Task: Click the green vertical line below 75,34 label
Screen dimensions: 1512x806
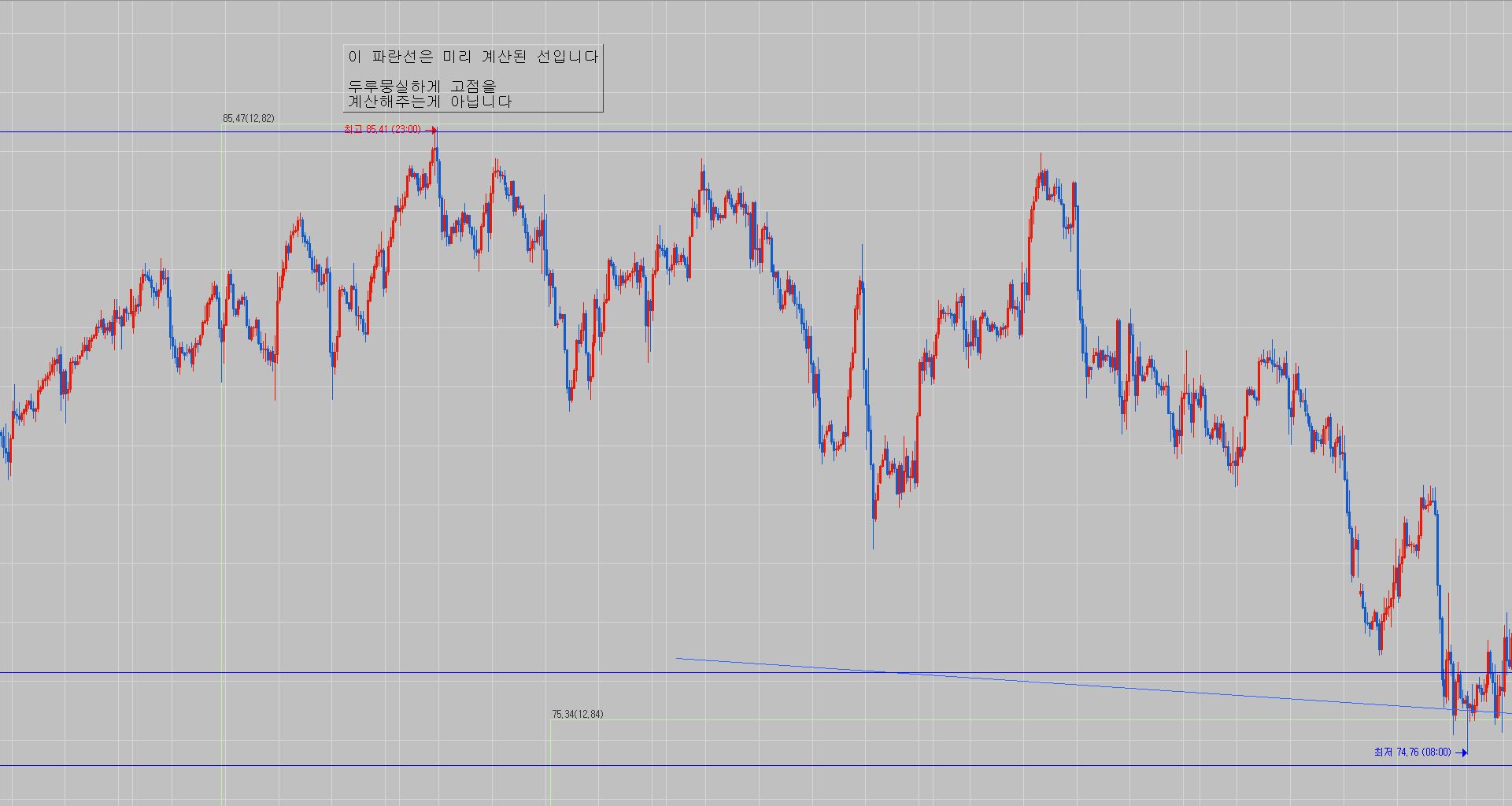Action: pyautogui.click(x=550, y=763)
